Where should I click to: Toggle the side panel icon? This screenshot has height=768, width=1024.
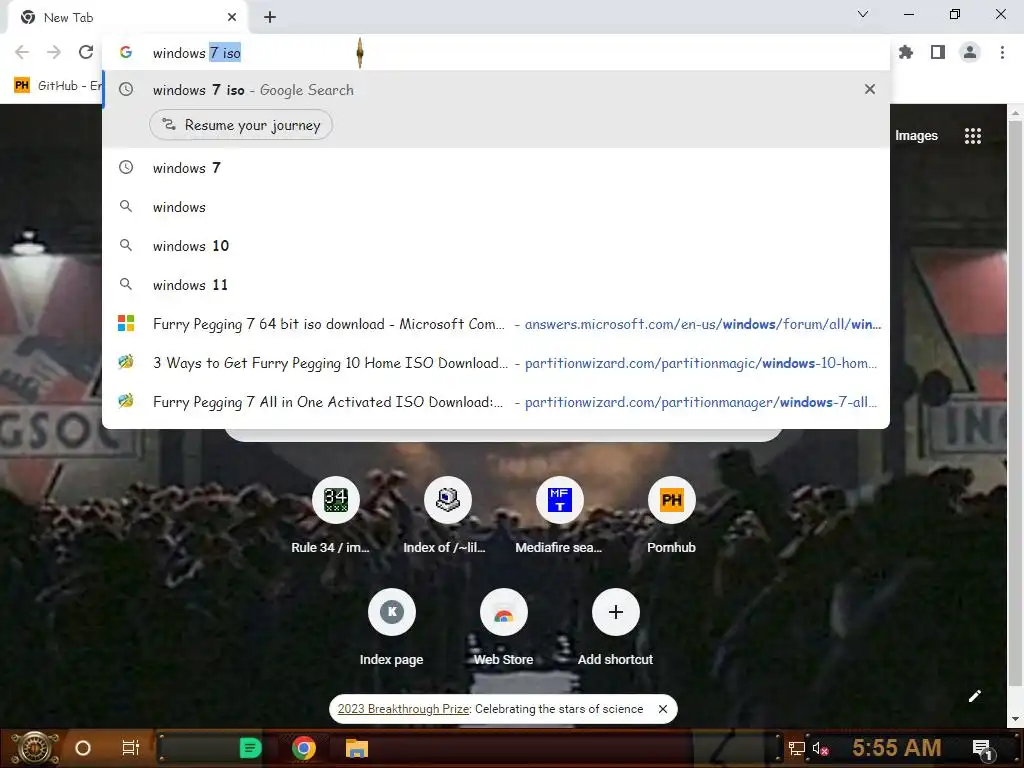938,52
